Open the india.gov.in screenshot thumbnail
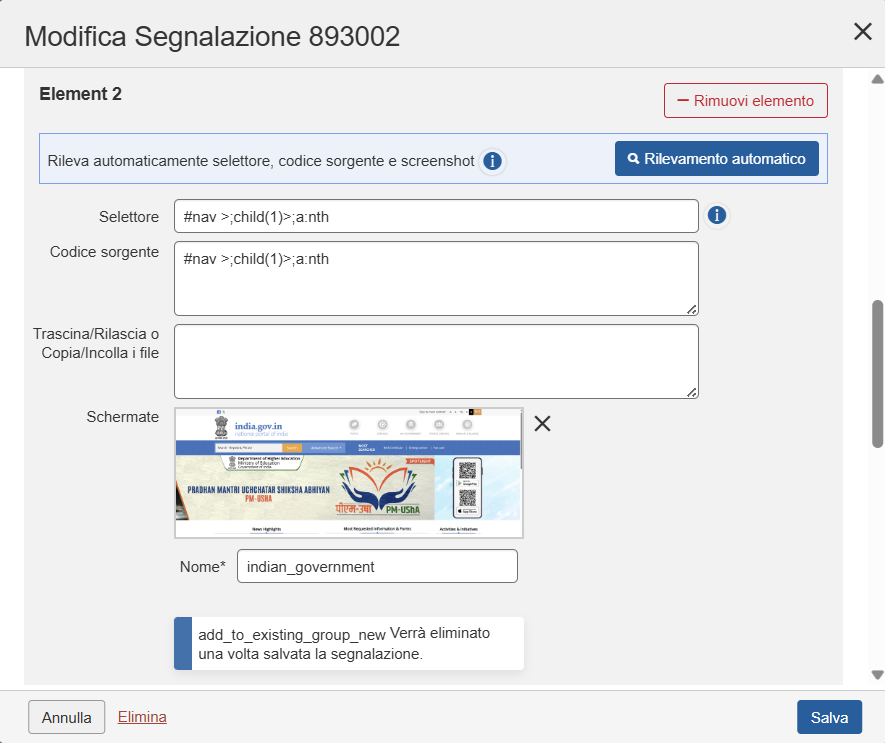 pos(348,473)
